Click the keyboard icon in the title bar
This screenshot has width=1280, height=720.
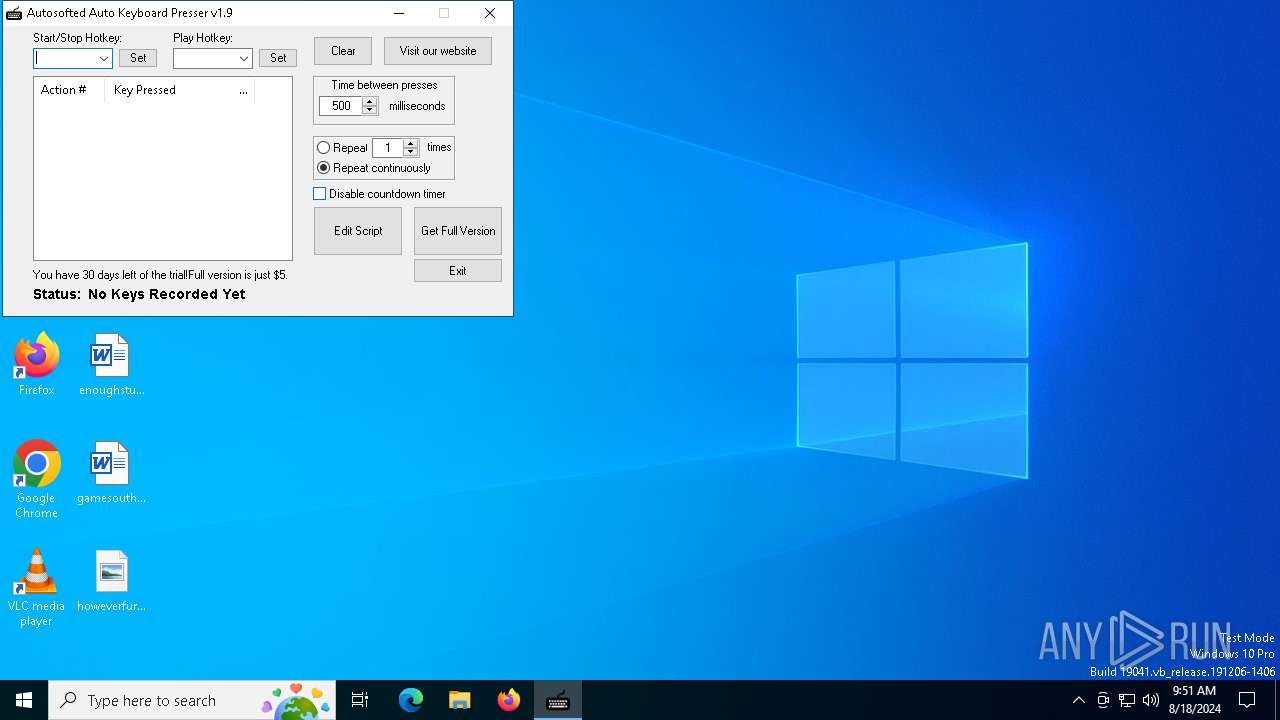point(14,13)
